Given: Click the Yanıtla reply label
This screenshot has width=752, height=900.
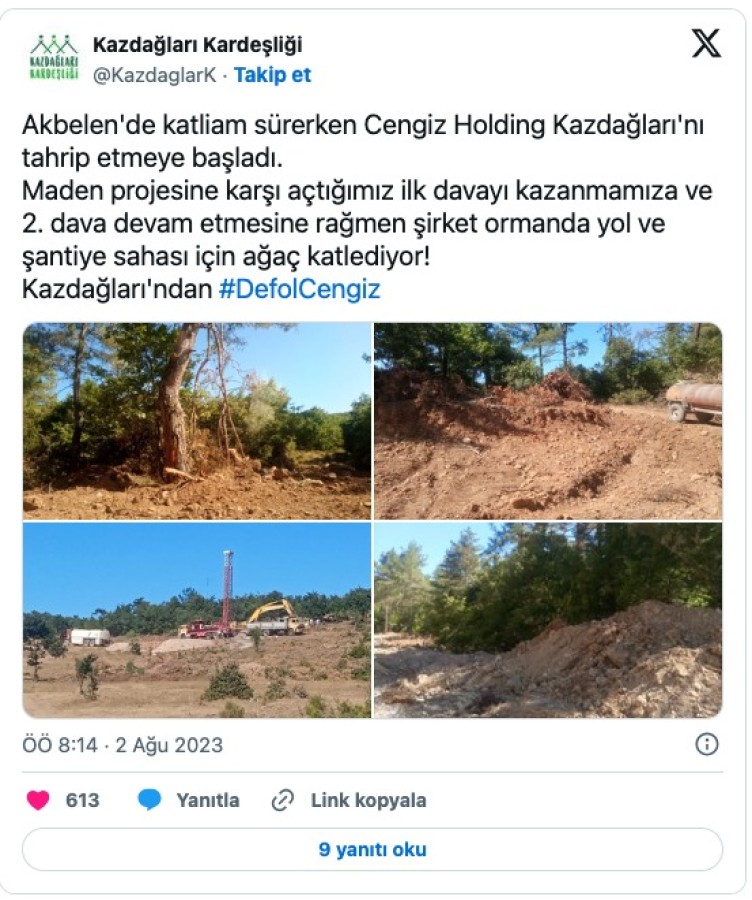Looking at the screenshot, I should pos(208,800).
